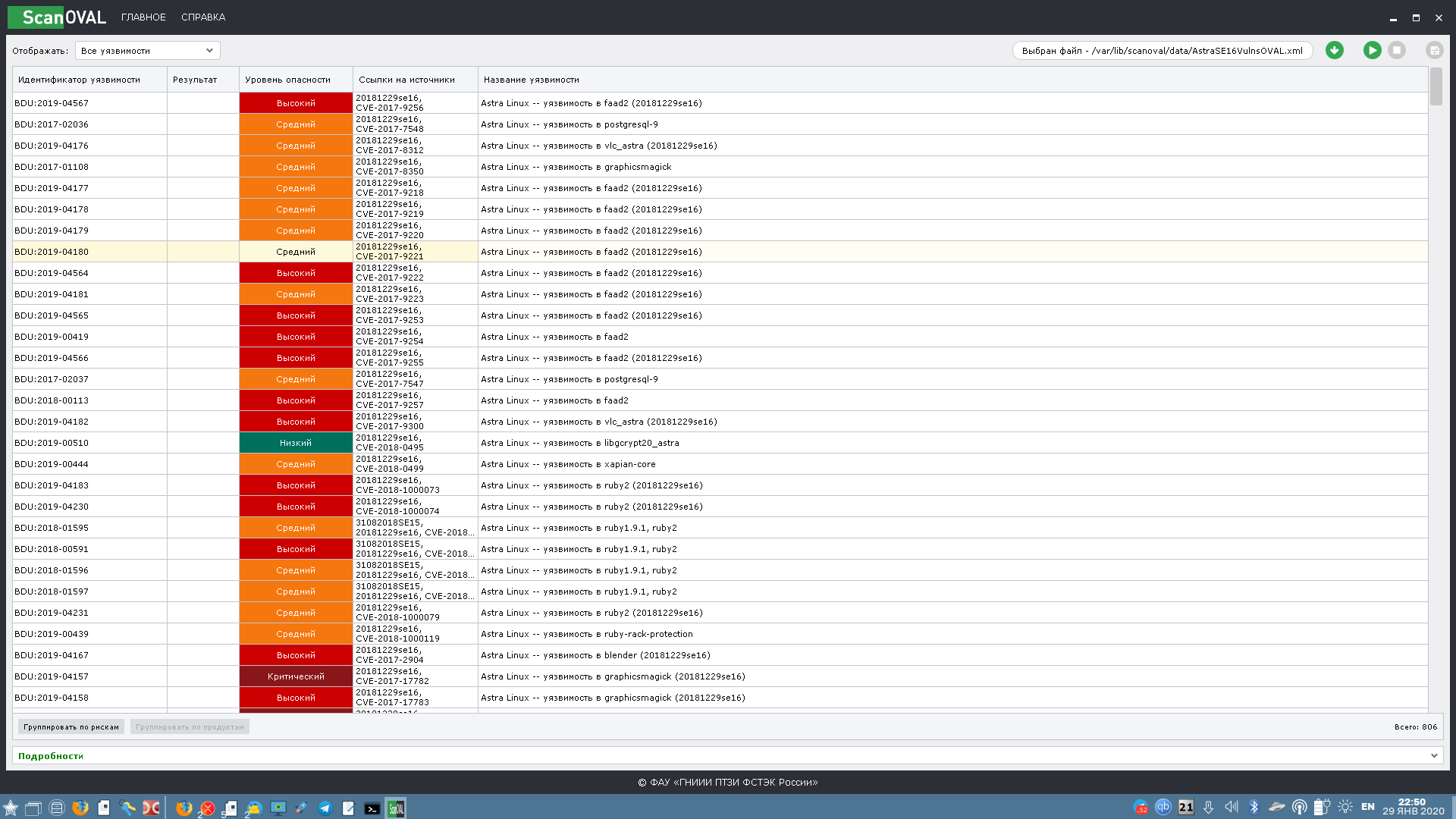Screen dimensions: 1456x819
Task: Sort by 'Уровень опасности' column header
Action: 296,80
